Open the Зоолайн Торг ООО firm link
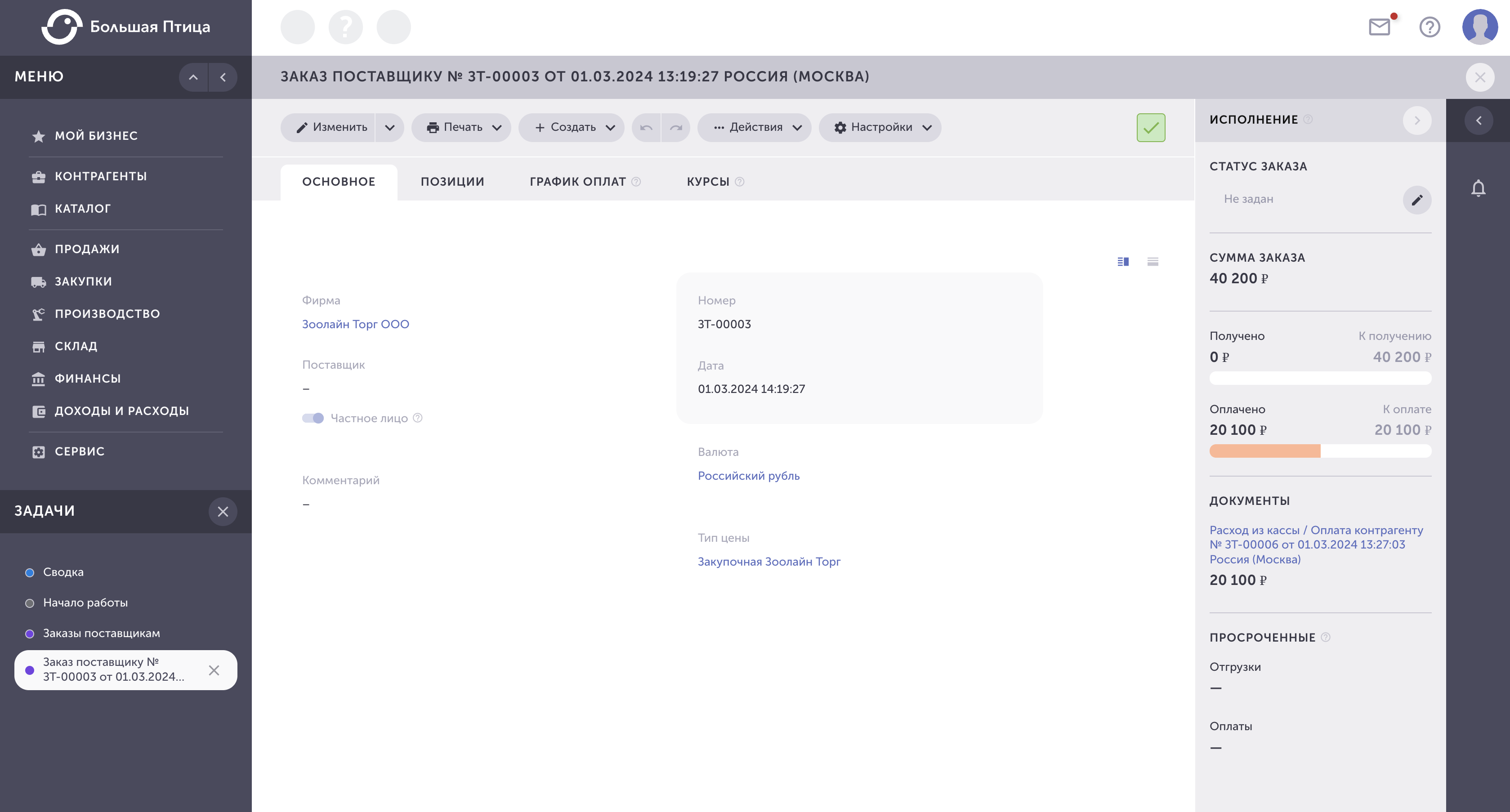1510x812 pixels. (355, 324)
